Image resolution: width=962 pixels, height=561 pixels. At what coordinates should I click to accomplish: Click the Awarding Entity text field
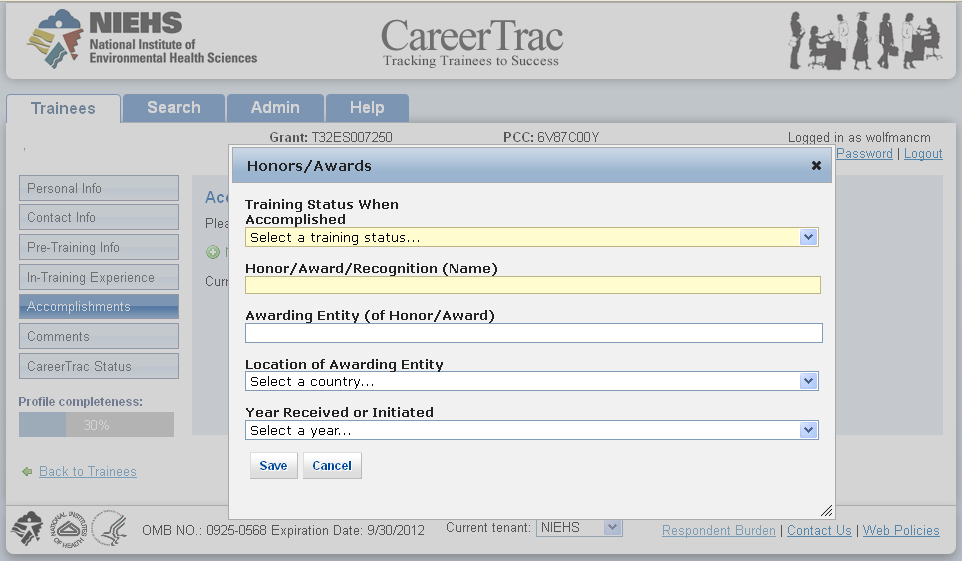(x=533, y=333)
